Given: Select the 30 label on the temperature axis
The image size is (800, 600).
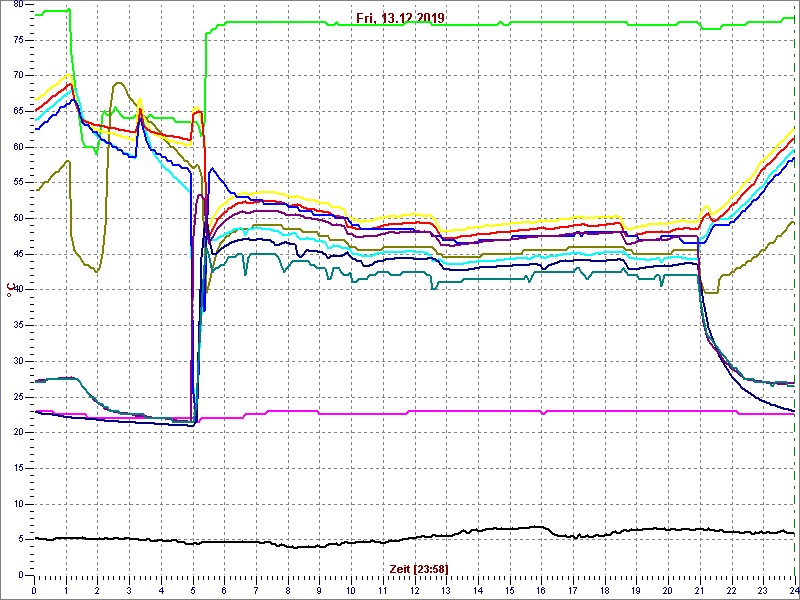Looking at the screenshot, I should (17, 361).
